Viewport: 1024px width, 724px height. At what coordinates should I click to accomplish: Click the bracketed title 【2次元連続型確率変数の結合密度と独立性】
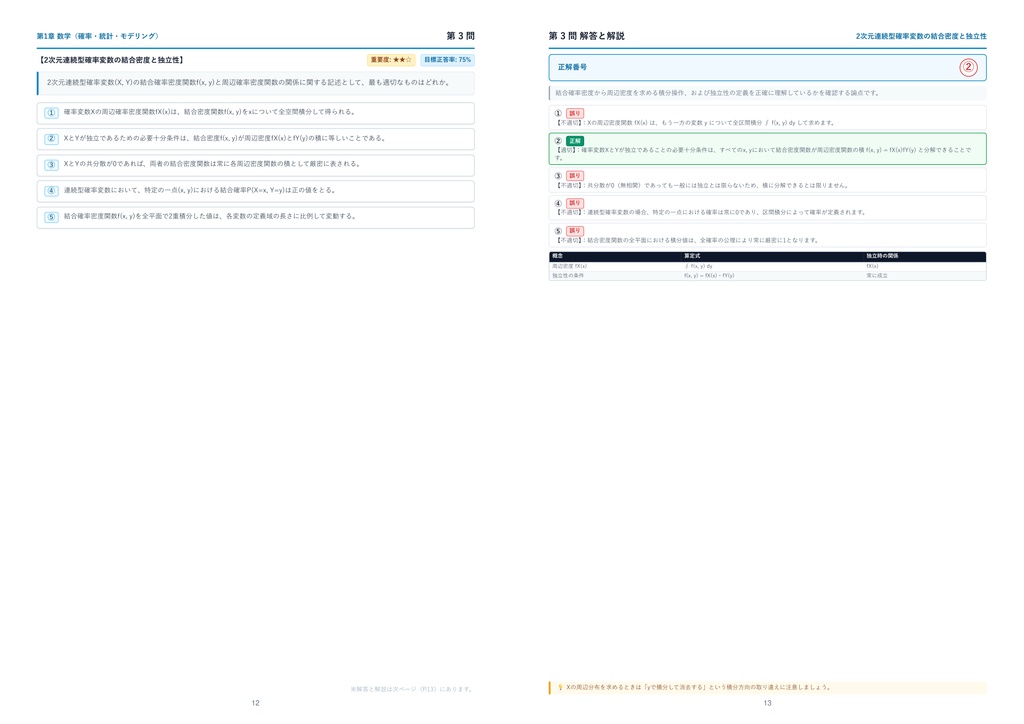click(x=112, y=60)
